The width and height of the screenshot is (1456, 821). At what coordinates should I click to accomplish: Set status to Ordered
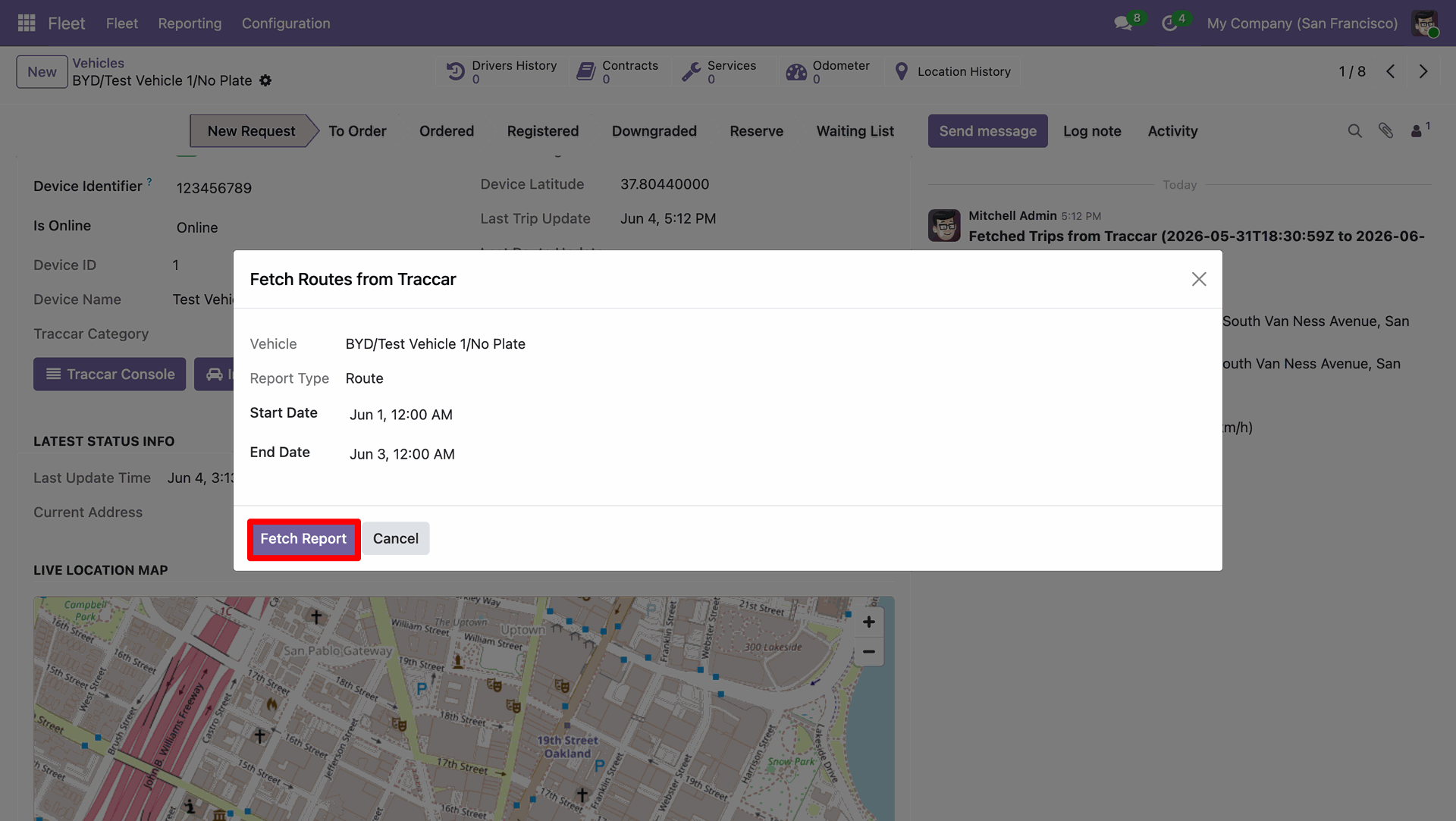pyautogui.click(x=447, y=131)
